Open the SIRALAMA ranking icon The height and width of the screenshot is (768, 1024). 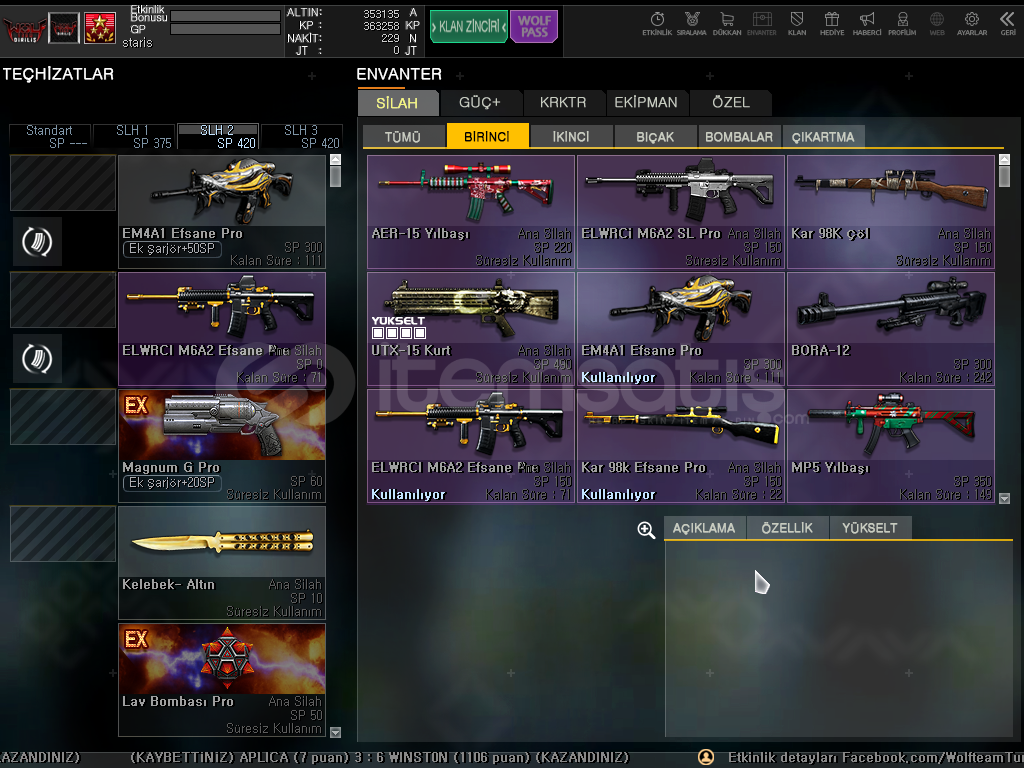click(x=692, y=24)
